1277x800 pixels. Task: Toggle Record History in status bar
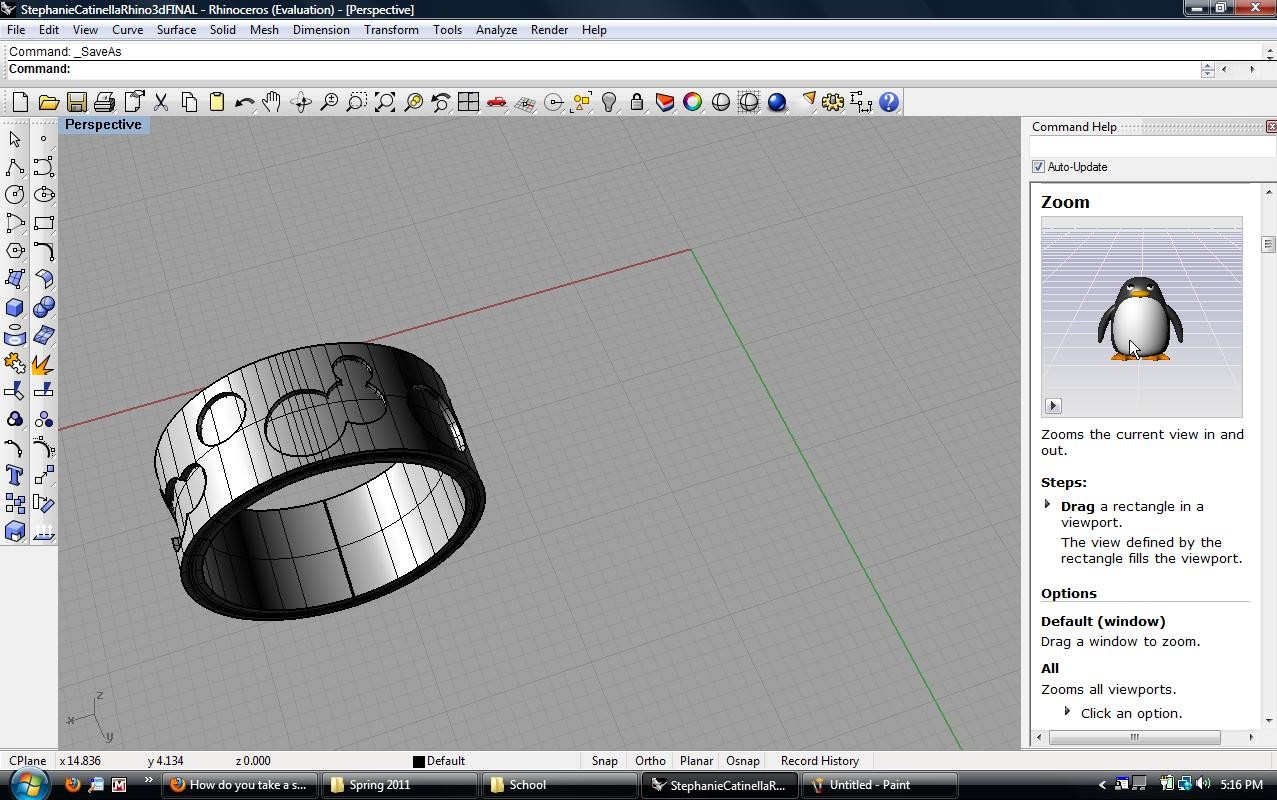click(820, 761)
